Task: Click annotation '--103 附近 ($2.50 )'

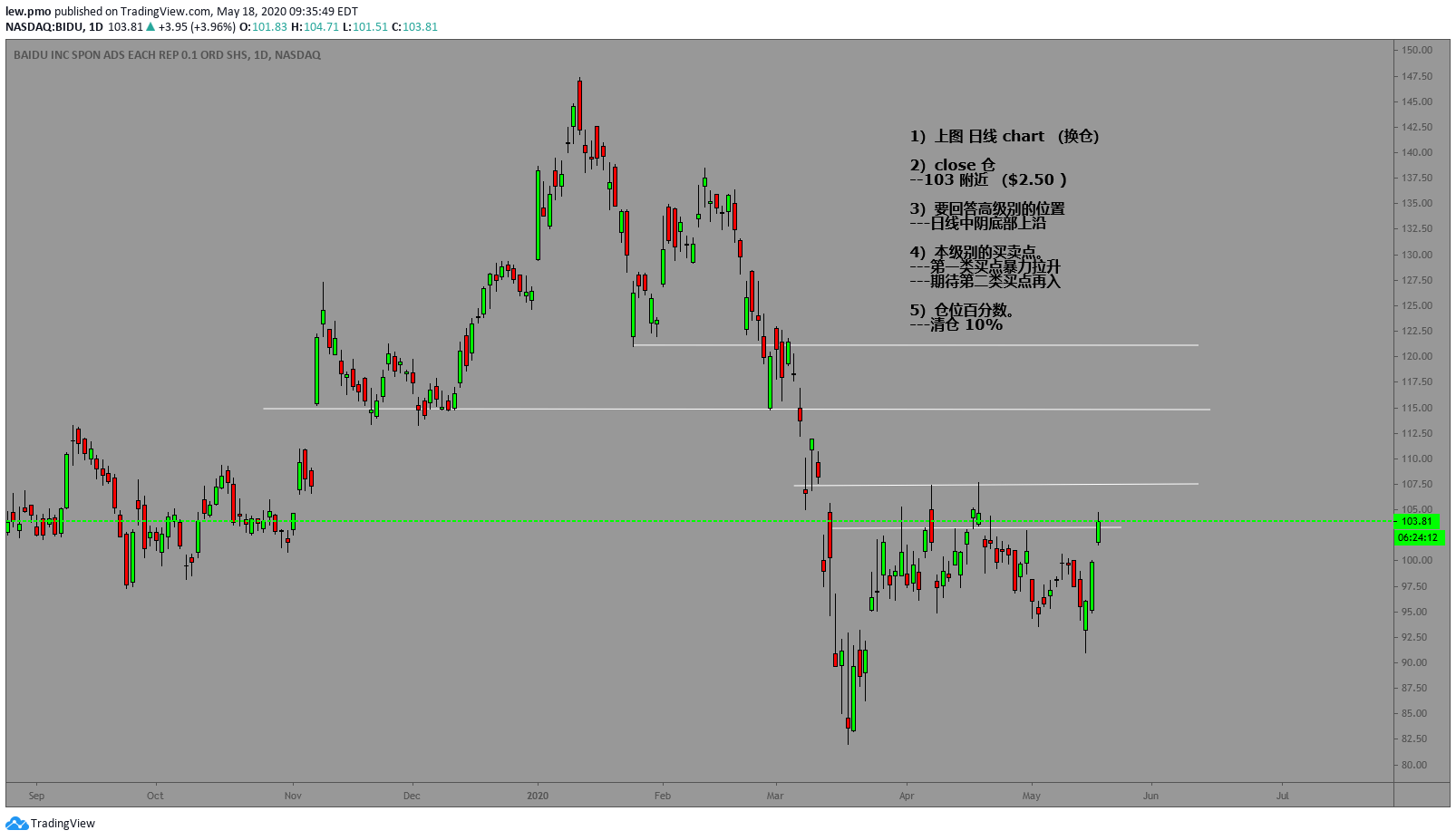Action: coord(988,179)
